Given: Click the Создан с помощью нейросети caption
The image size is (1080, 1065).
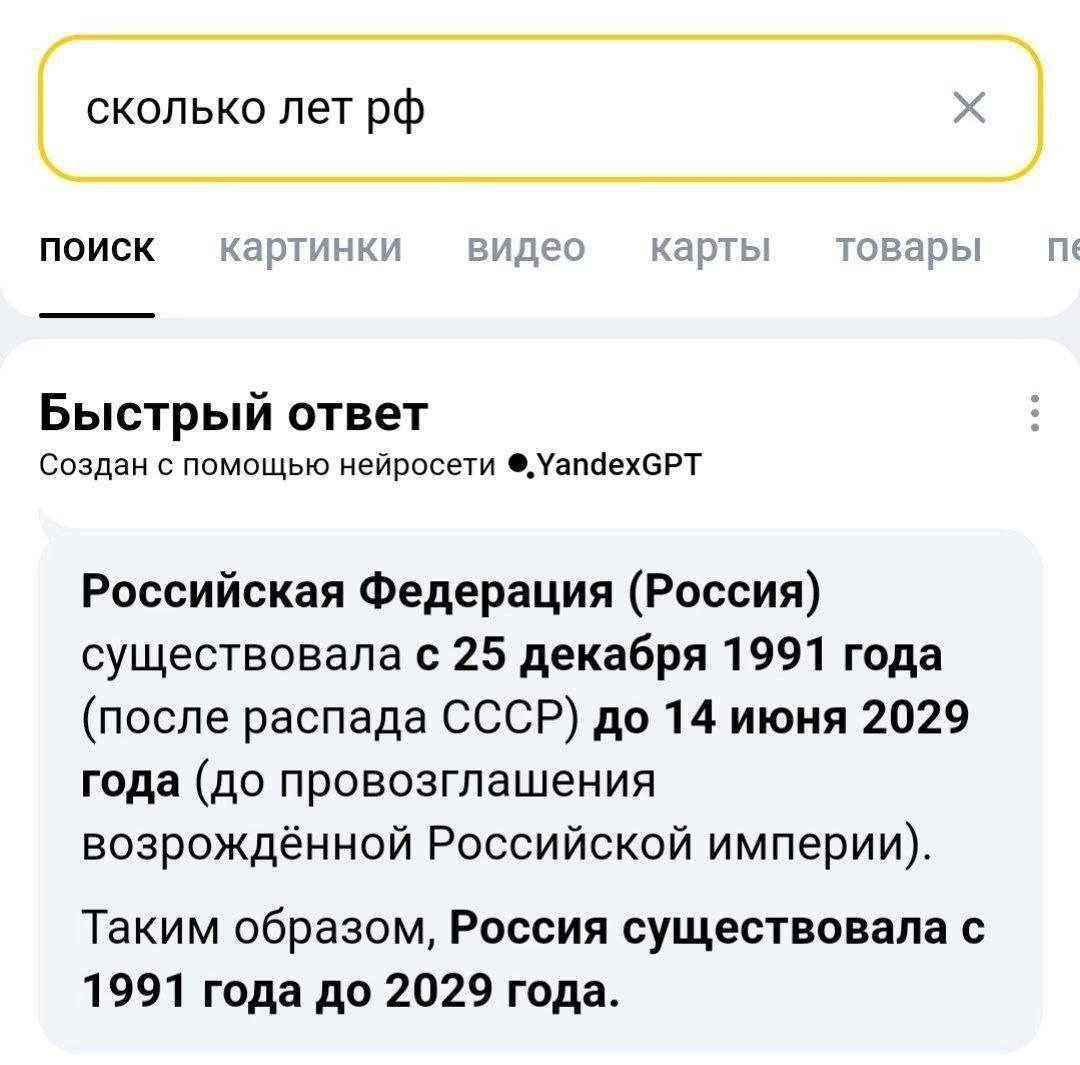Looking at the screenshot, I should coord(268,465).
